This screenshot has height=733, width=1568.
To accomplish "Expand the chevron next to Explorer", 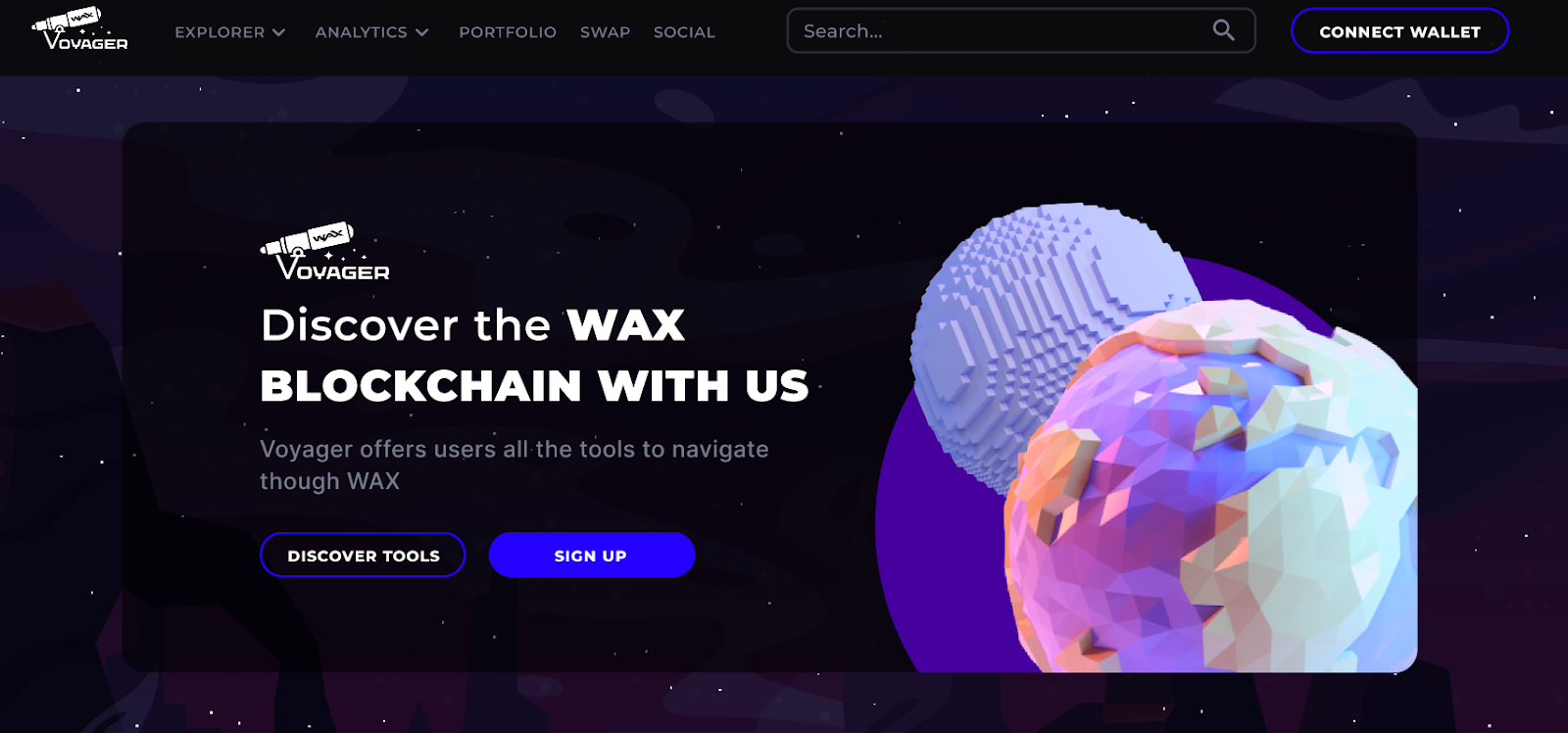I will tap(279, 32).
